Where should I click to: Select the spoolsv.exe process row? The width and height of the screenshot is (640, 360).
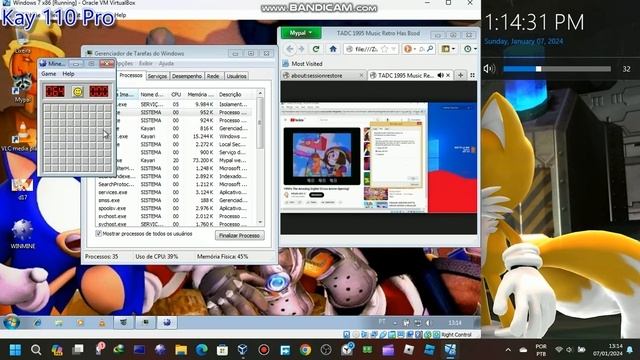[x=173, y=208]
